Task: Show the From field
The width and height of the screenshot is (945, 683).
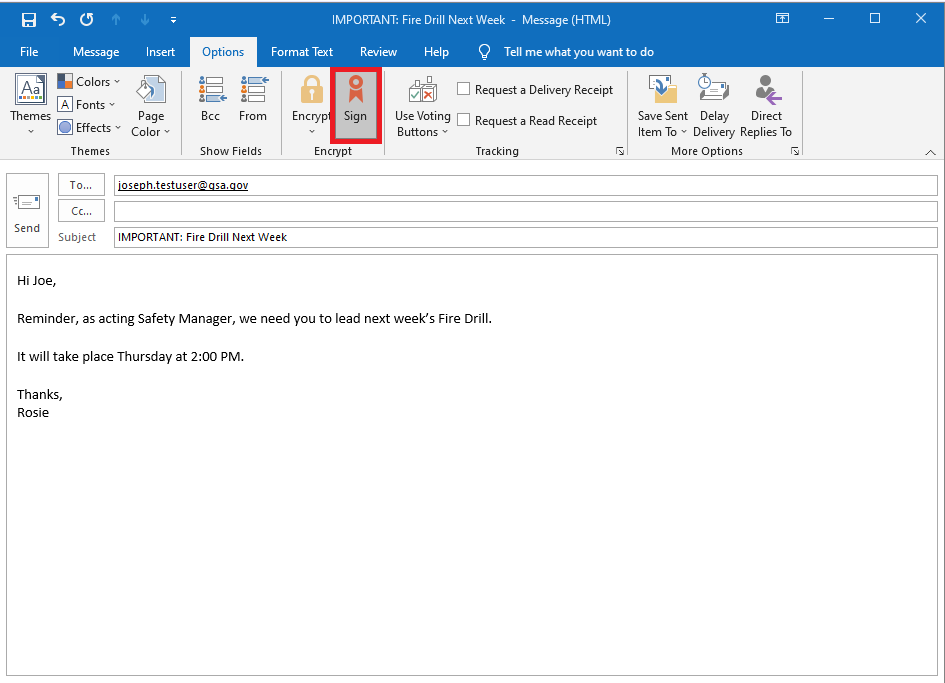Action: pyautogui.click(x=253, y=100)
